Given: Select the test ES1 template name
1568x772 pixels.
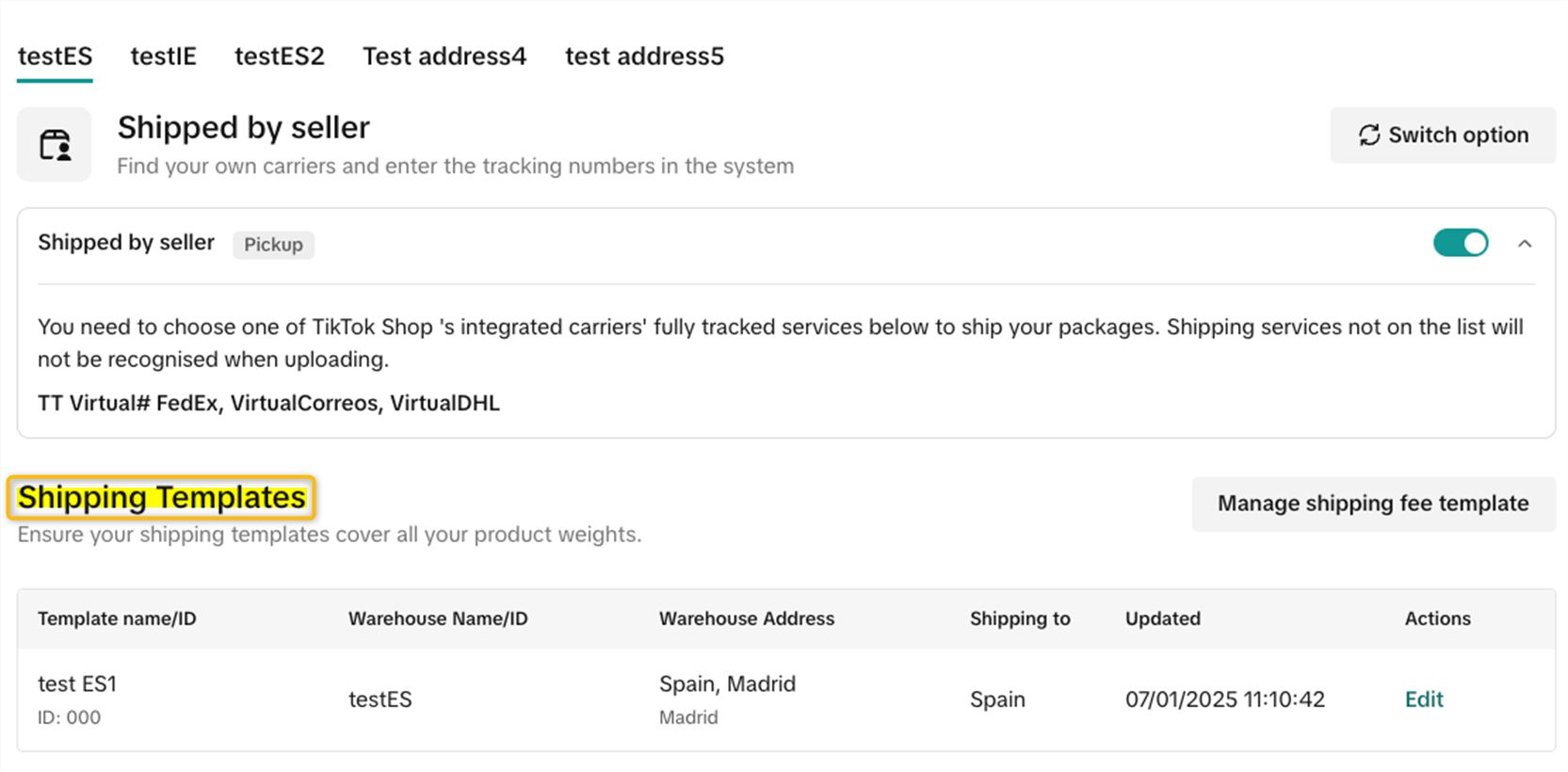Looking at the screenshot, I should [77, 684].
